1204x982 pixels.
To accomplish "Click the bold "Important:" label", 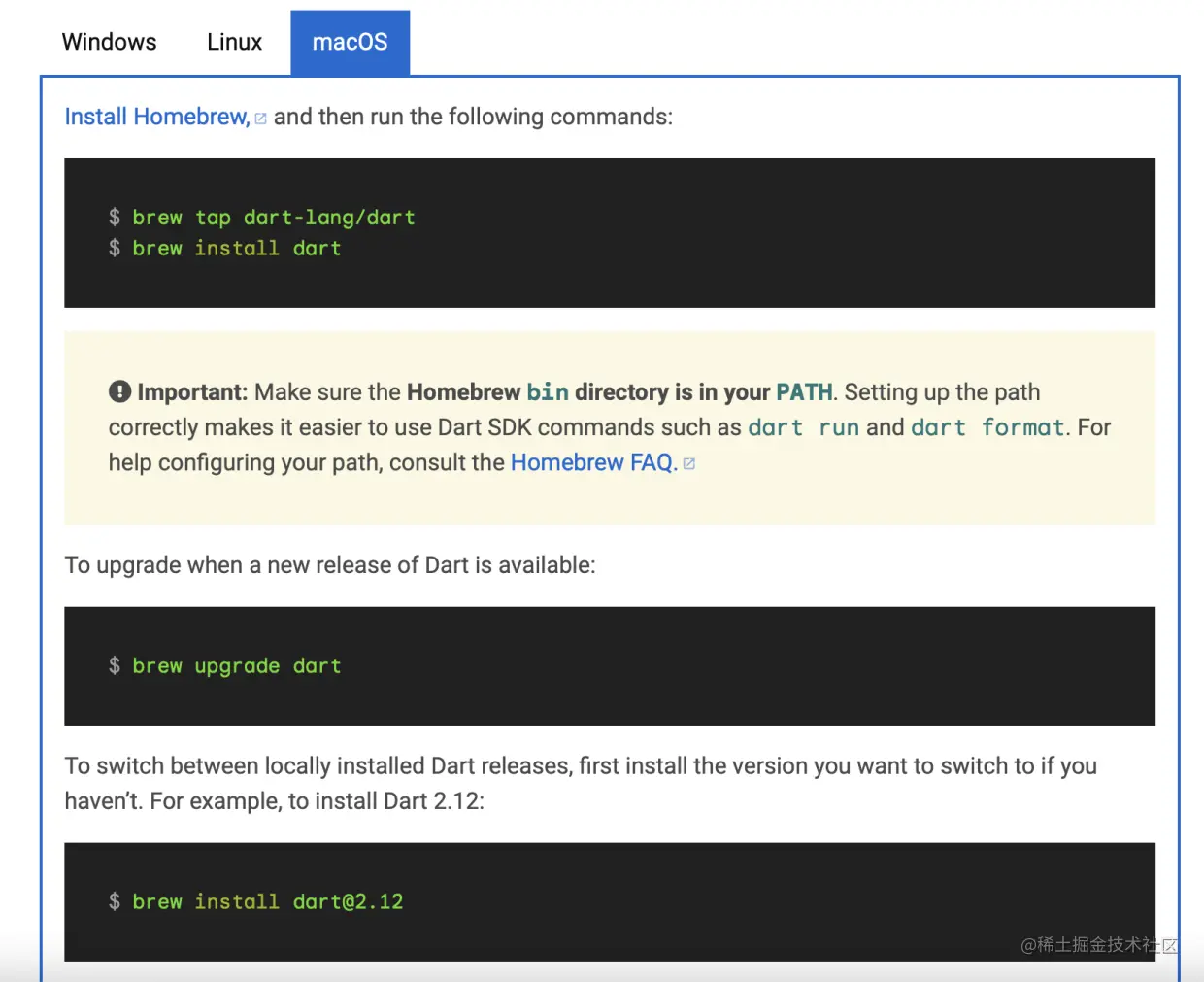I will click(192, 392).
